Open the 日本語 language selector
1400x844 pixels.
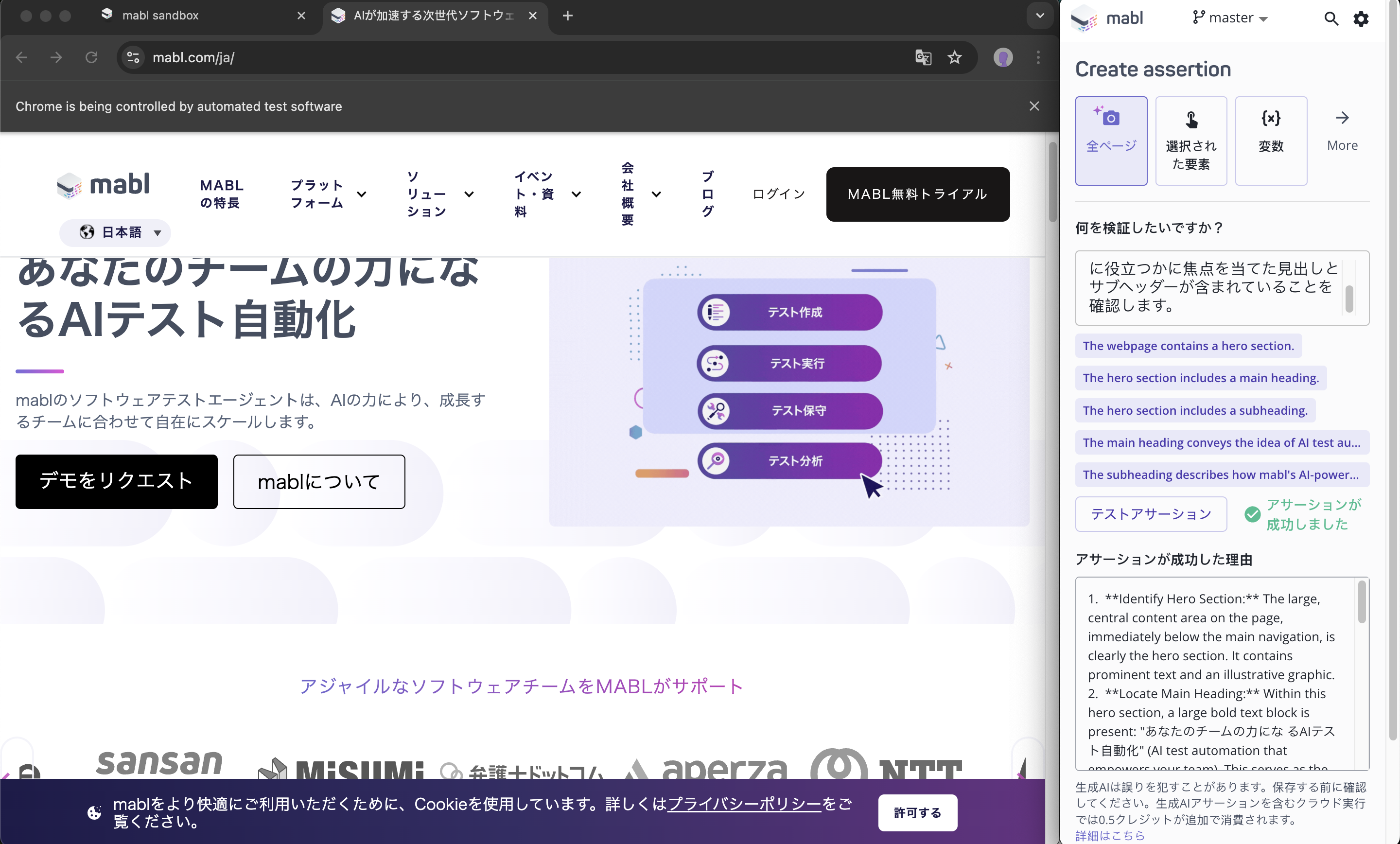click(x=115, y=232)
